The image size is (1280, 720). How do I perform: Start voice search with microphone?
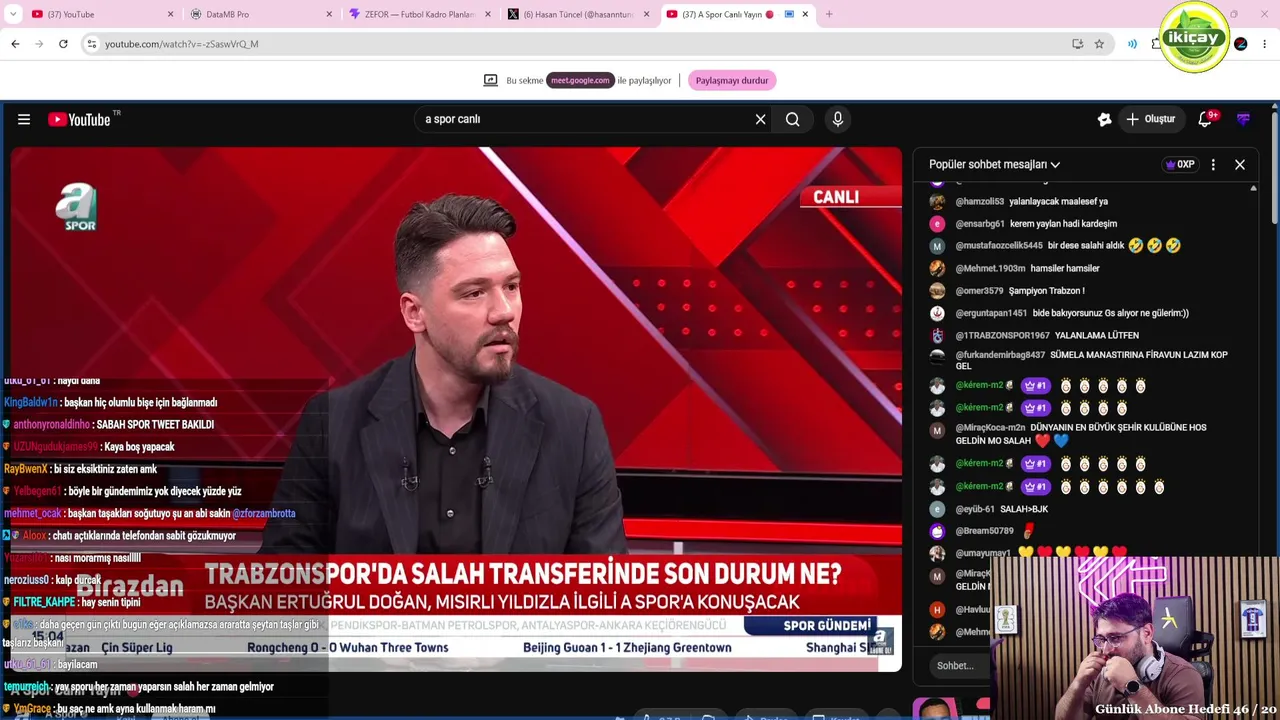pos(838,119)
